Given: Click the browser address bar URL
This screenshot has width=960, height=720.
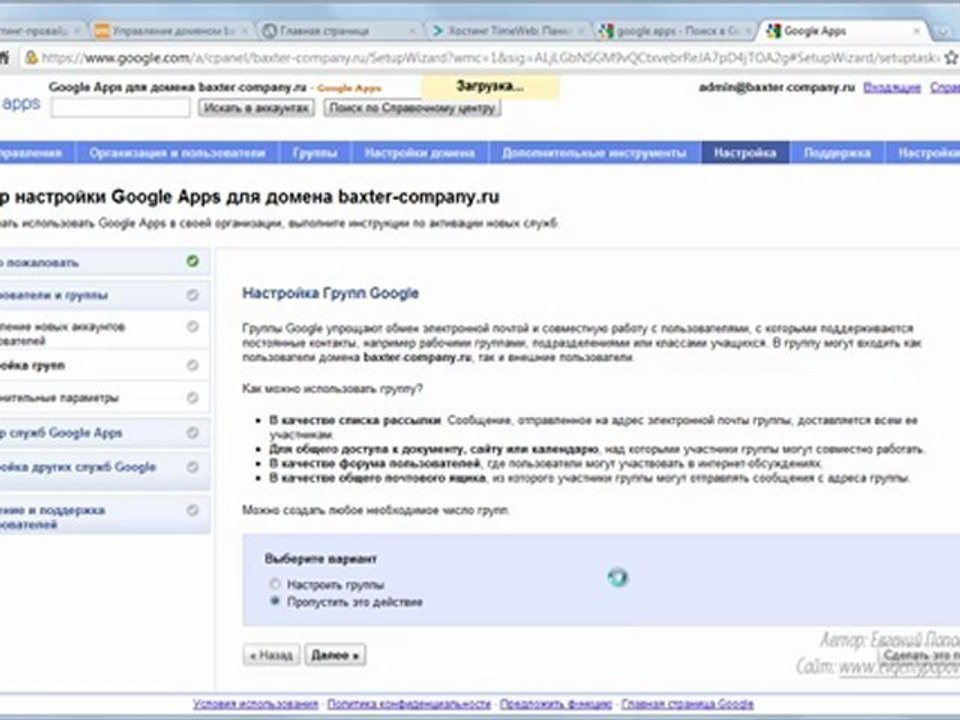Looking at the screenshot, I should tap(490, 58).
